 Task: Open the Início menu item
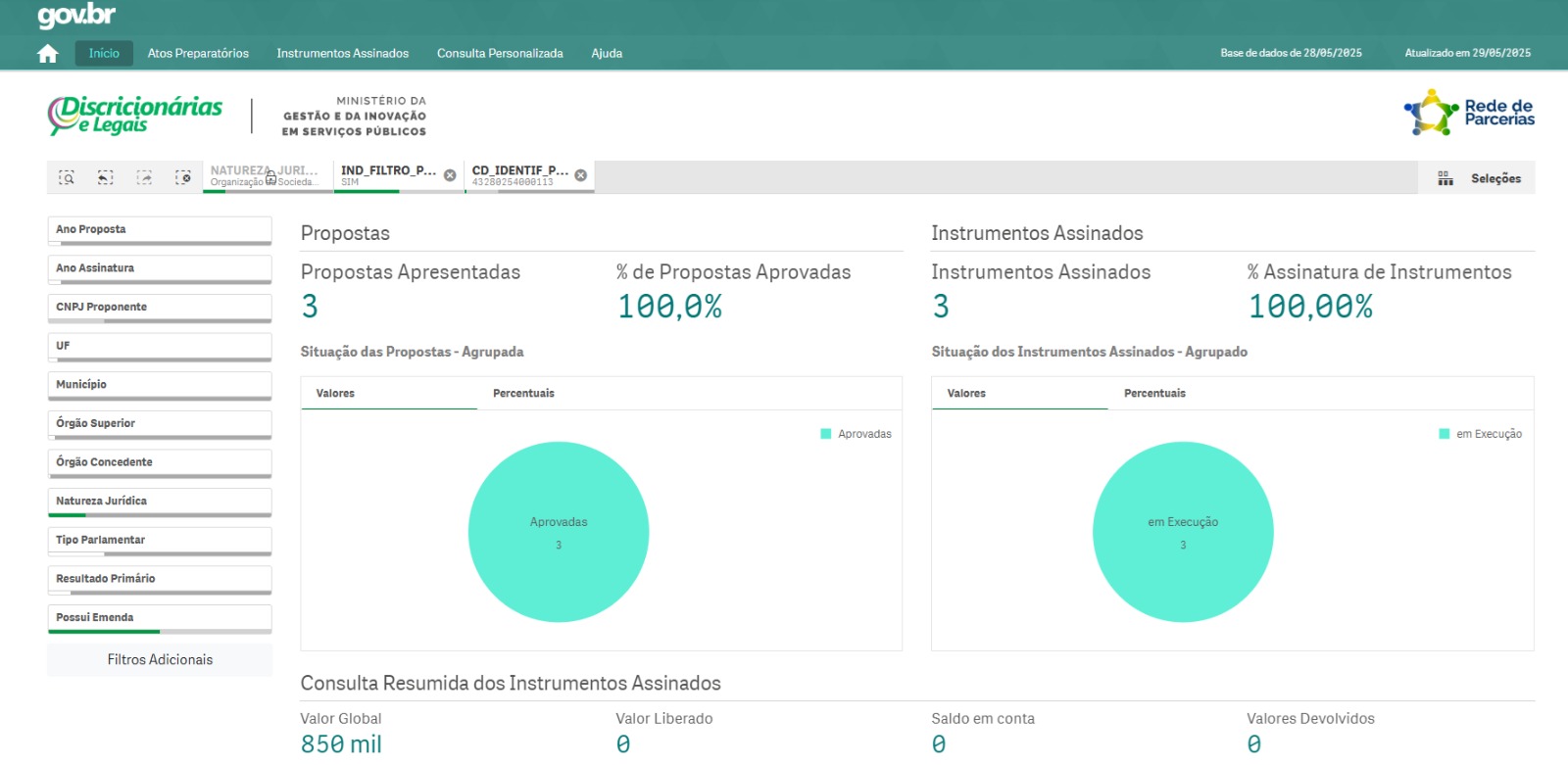click(x=104, y=53)
